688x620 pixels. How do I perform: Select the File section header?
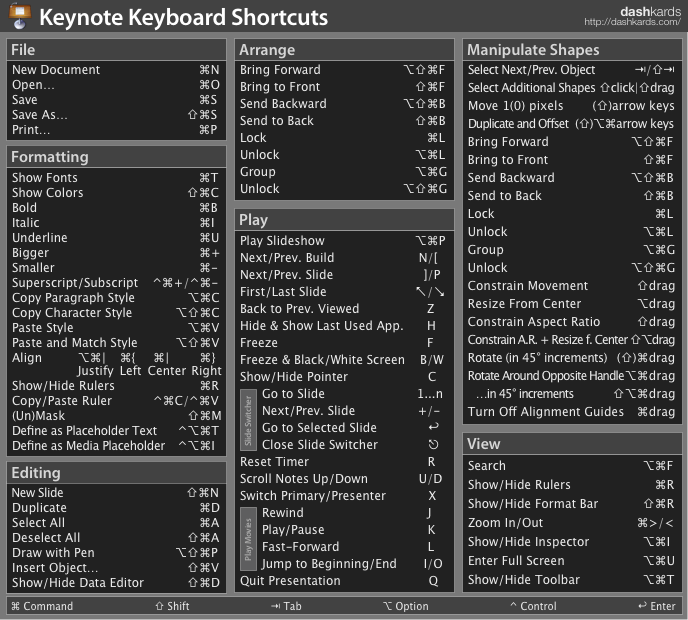point(116,50)
